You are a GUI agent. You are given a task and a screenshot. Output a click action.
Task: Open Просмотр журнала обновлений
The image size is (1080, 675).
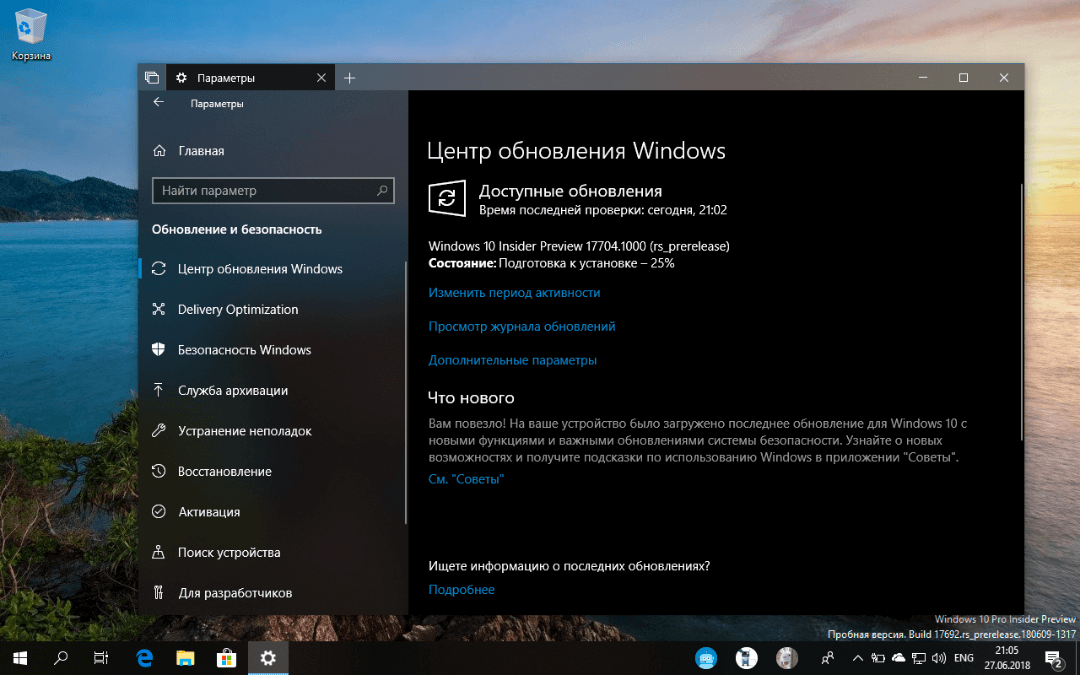point(521,326)
